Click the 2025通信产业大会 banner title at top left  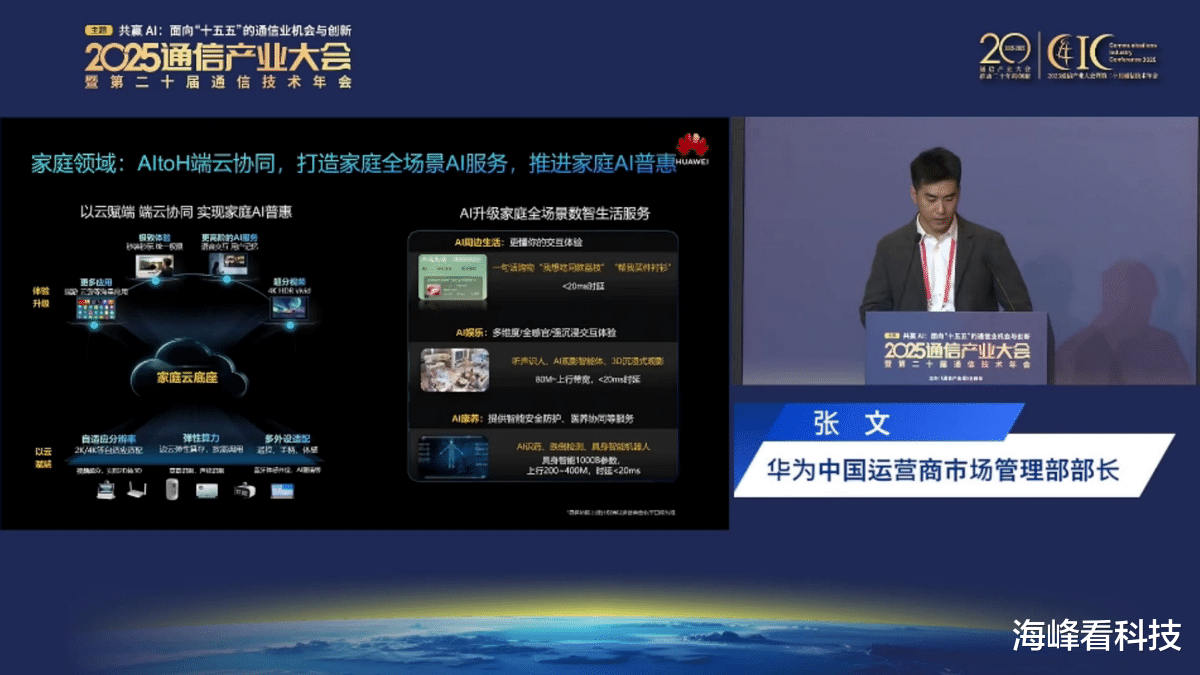[x=219, y=55]
